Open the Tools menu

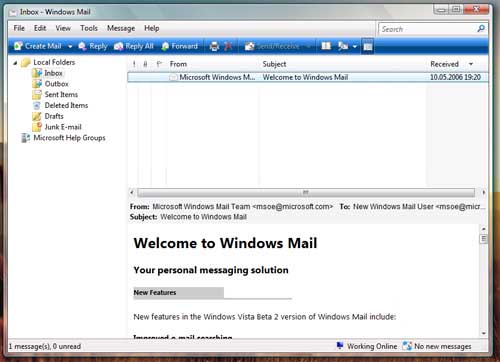(x=89, y=28)
